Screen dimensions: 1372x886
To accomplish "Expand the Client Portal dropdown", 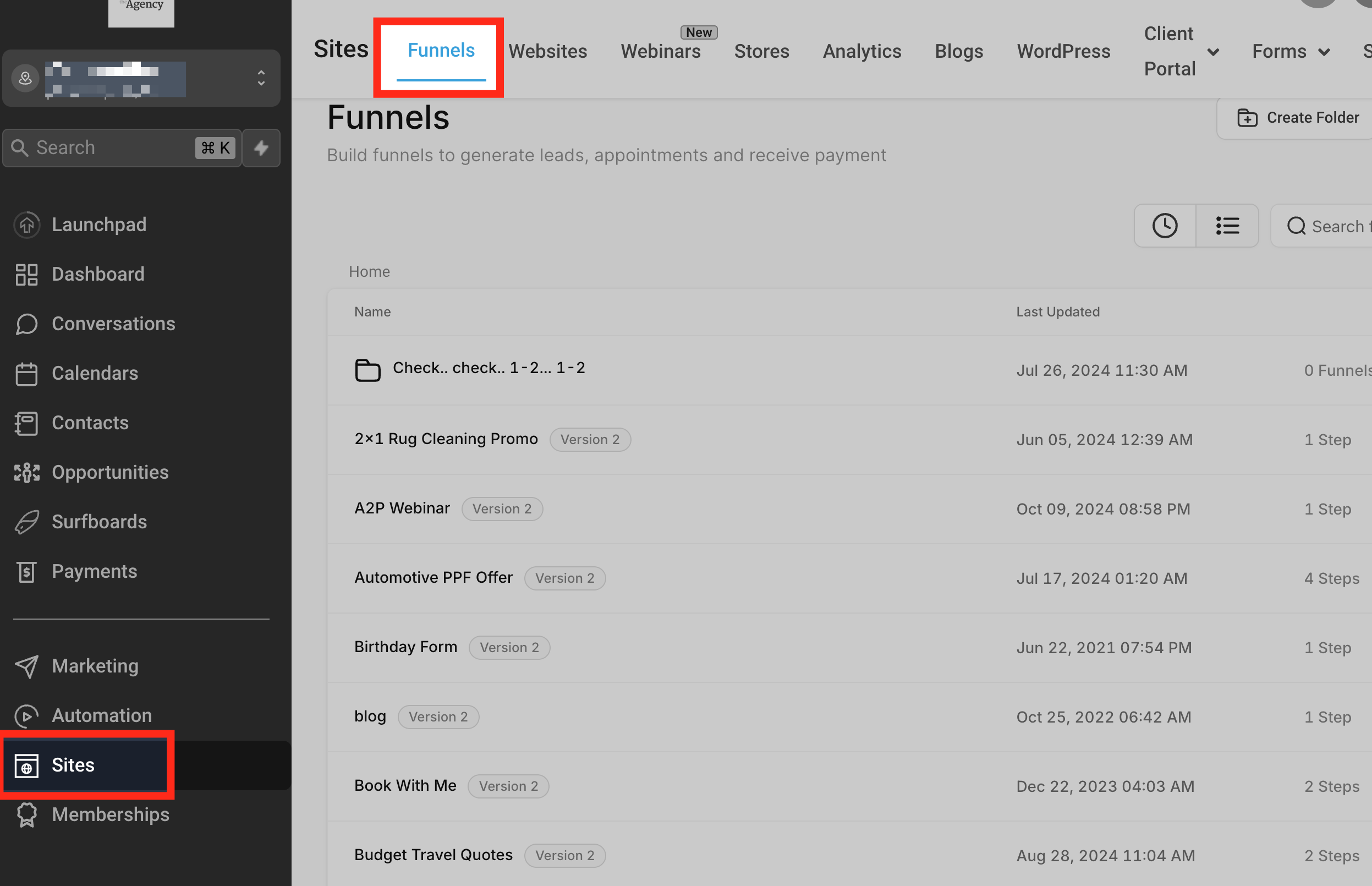I will click(1212, 52).
